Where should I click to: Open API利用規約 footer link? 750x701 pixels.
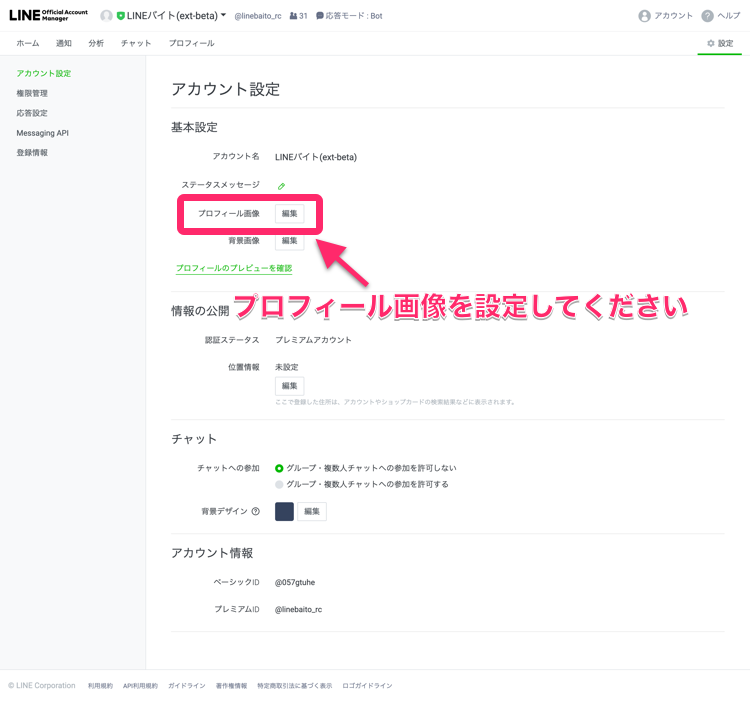140,686
